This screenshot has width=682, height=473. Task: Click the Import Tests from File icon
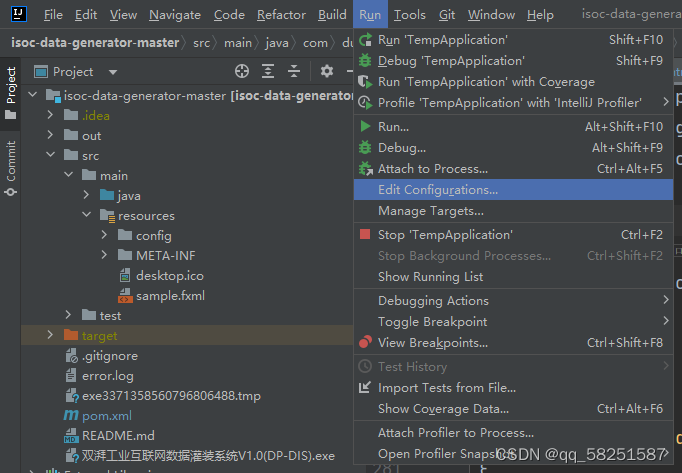pos(364,387)
